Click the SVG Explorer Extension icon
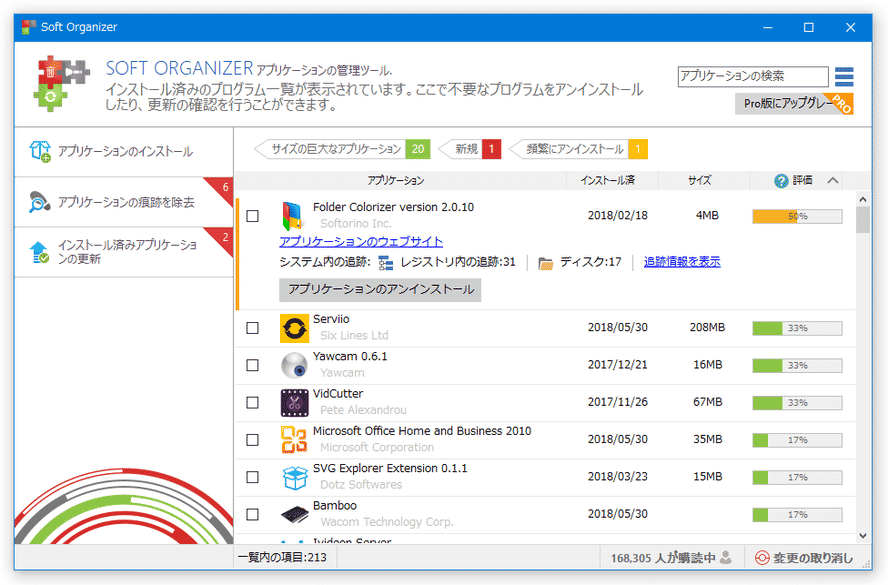 click(294, 477)
